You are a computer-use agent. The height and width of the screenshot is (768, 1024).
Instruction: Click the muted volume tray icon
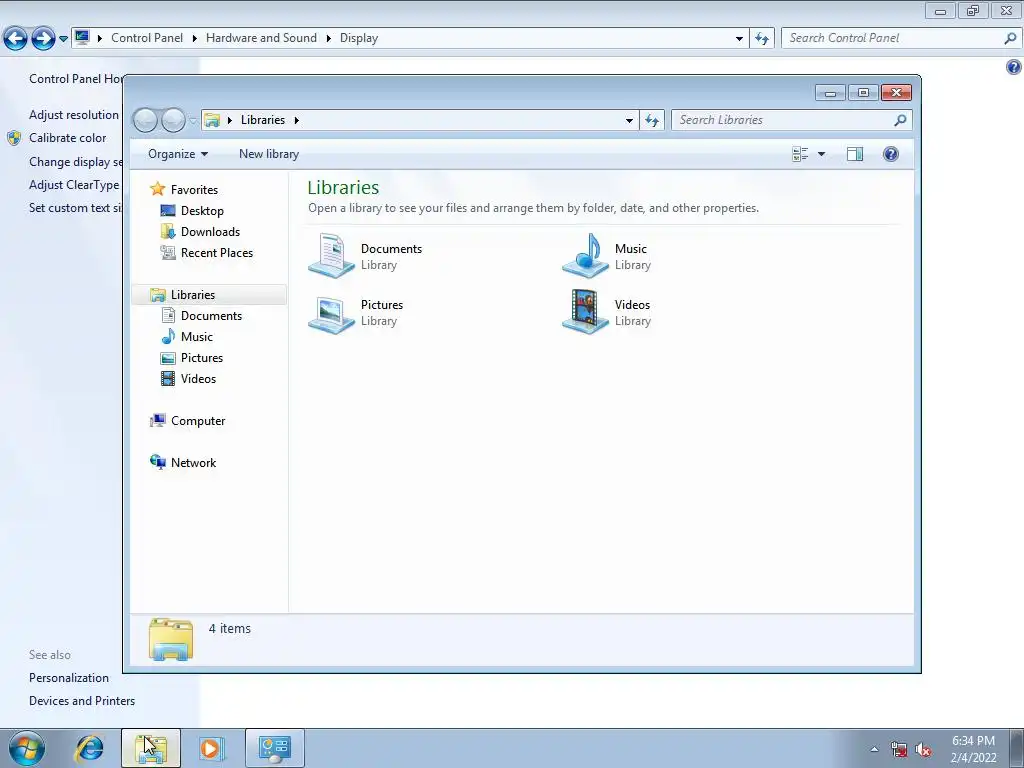point(923,750)
